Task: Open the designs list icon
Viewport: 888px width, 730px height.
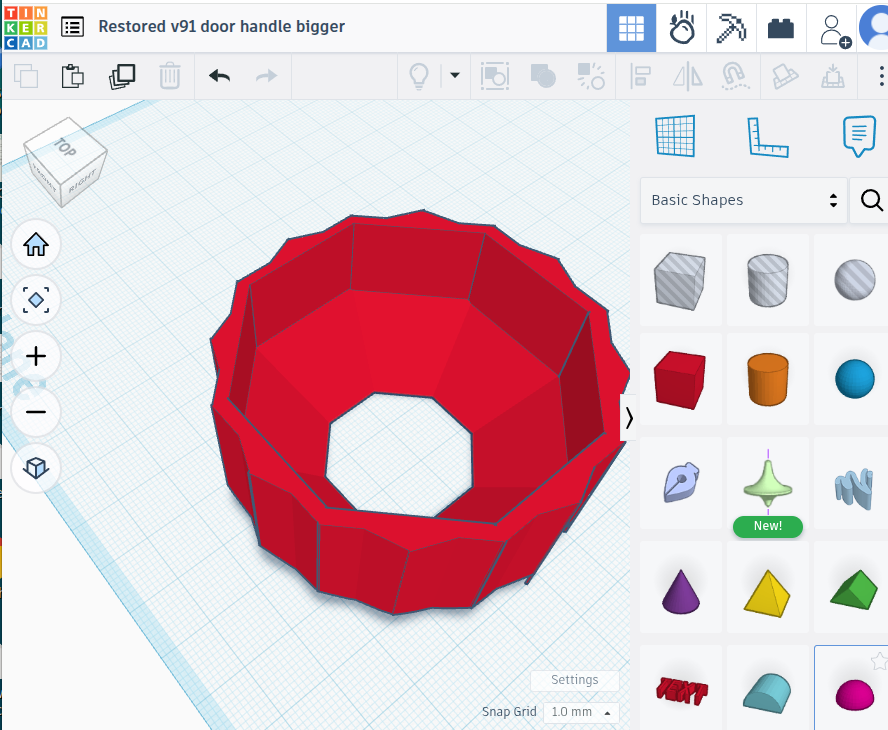Action: point(73,27)
